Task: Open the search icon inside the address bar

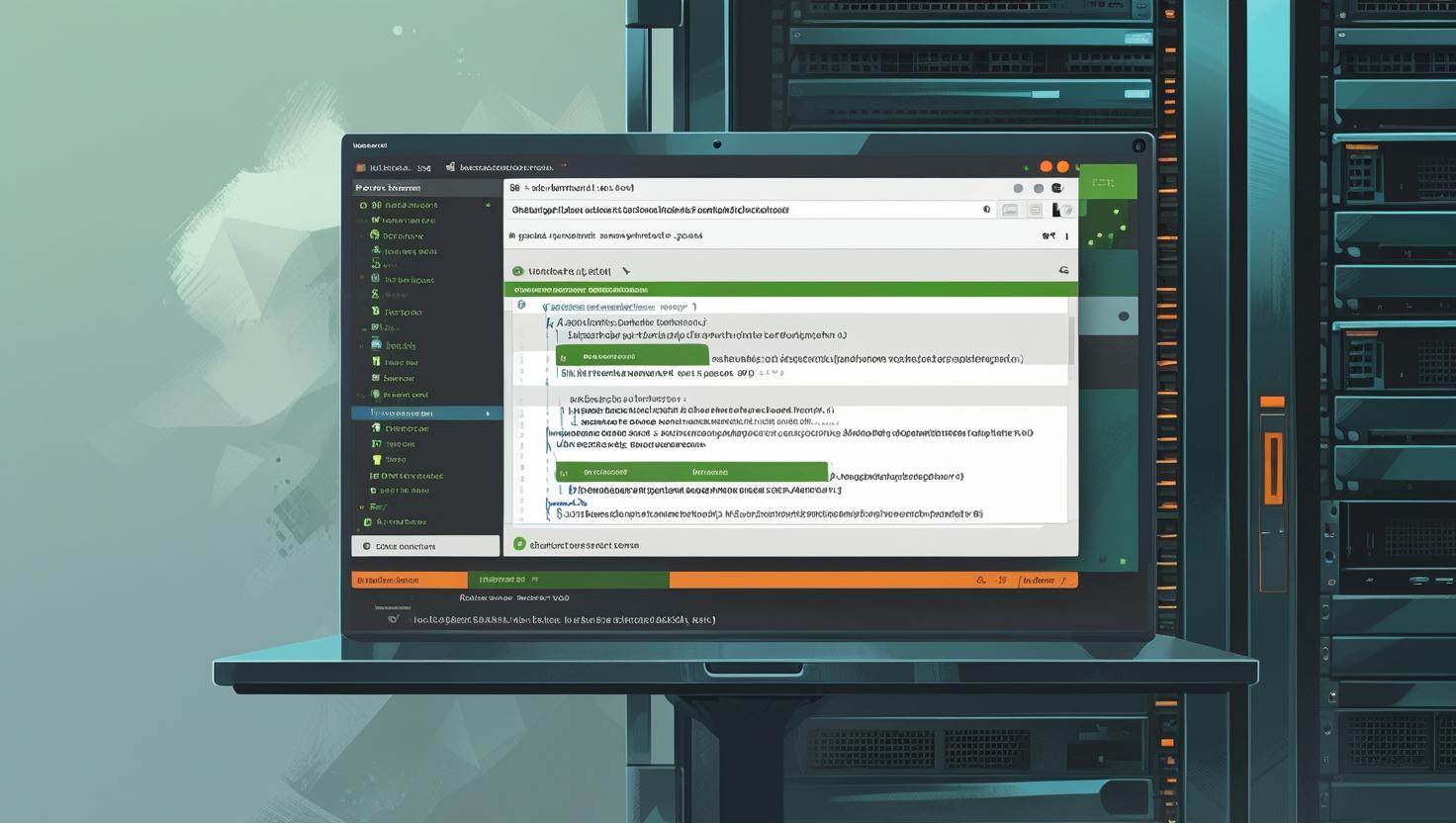Action: pyautogui.click(x=985, y=210)
